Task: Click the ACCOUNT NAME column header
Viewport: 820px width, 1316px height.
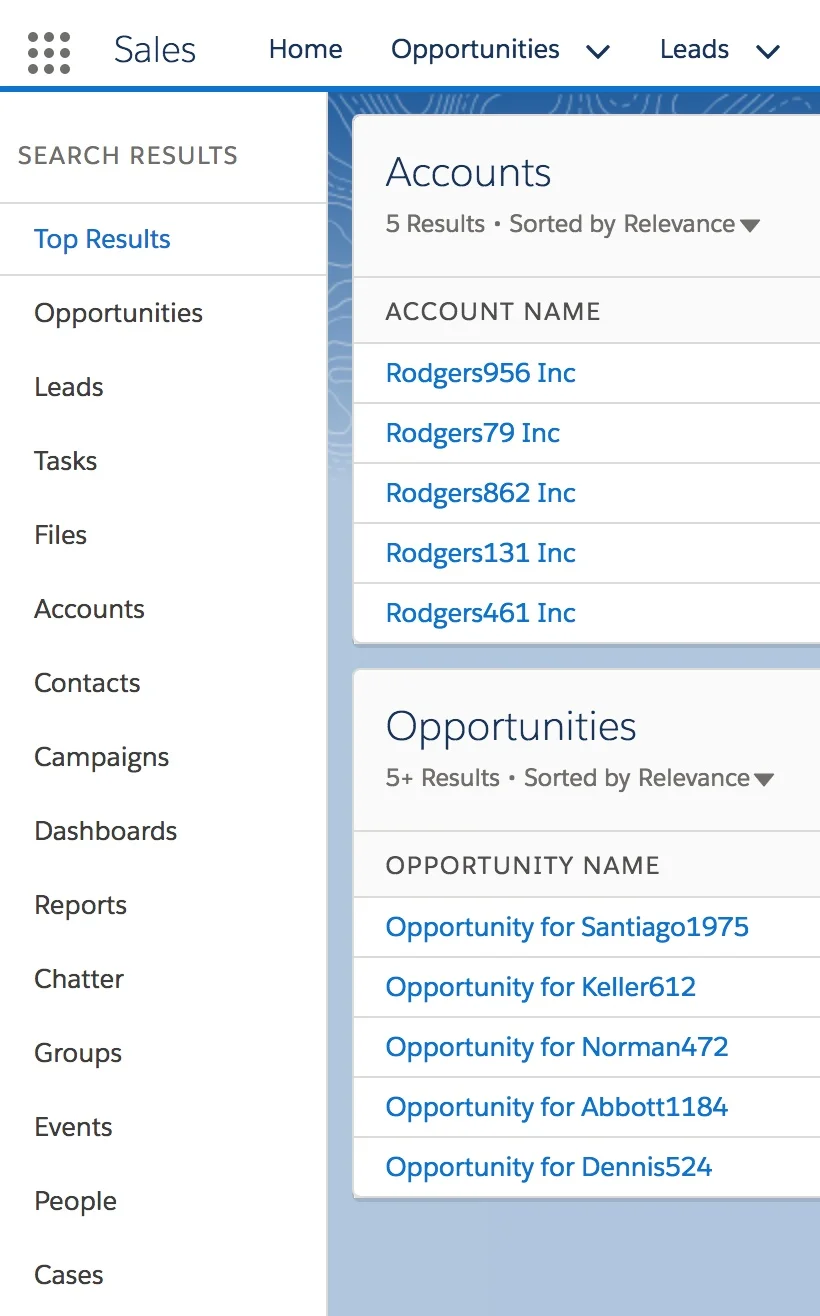Action: point(493,311)
